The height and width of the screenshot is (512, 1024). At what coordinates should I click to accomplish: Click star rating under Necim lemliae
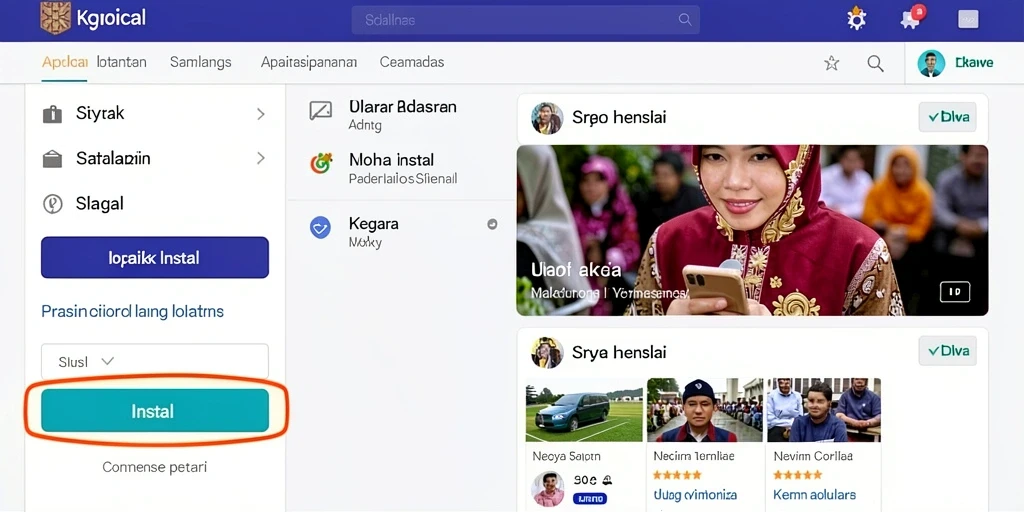pos(677,475)
